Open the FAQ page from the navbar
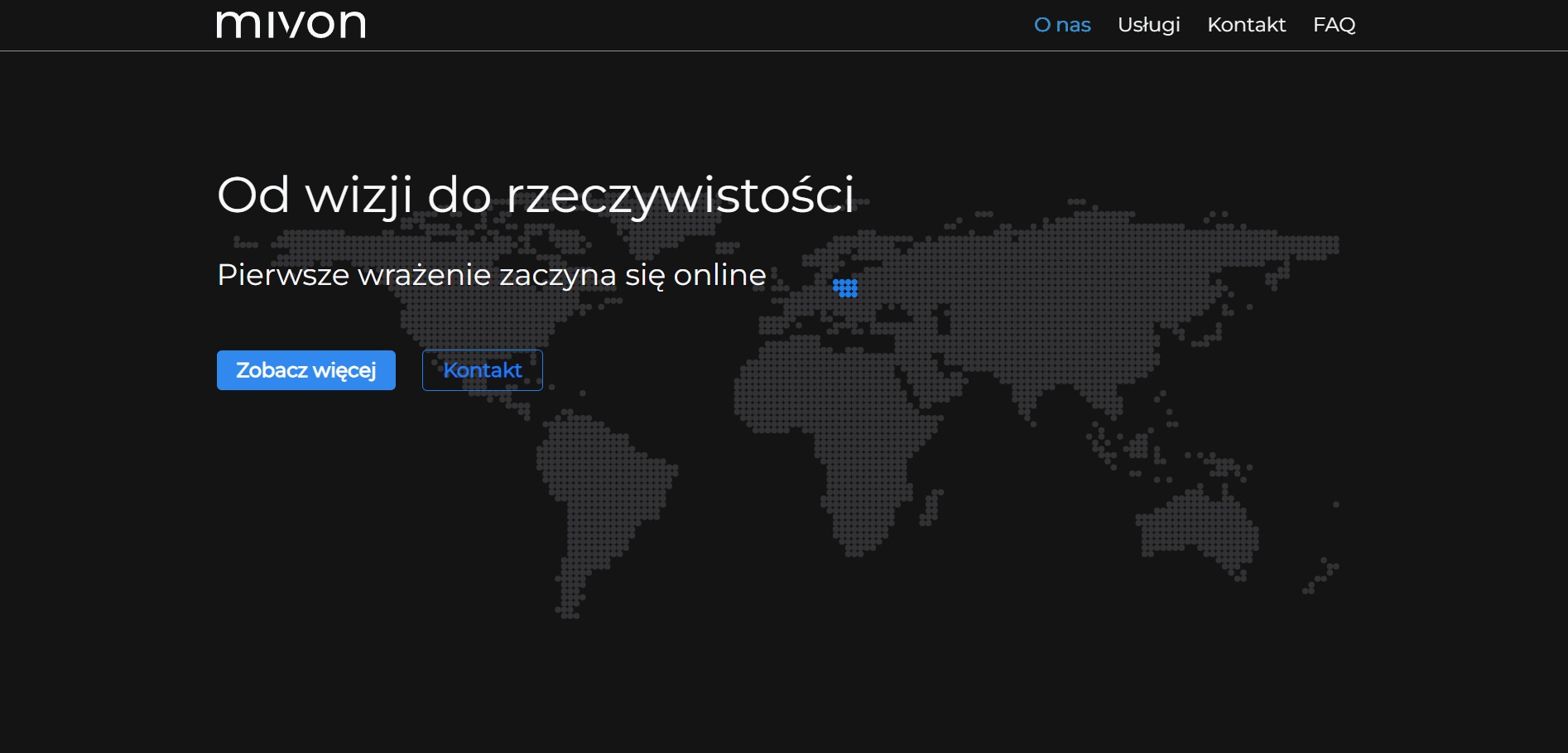 1335,25
